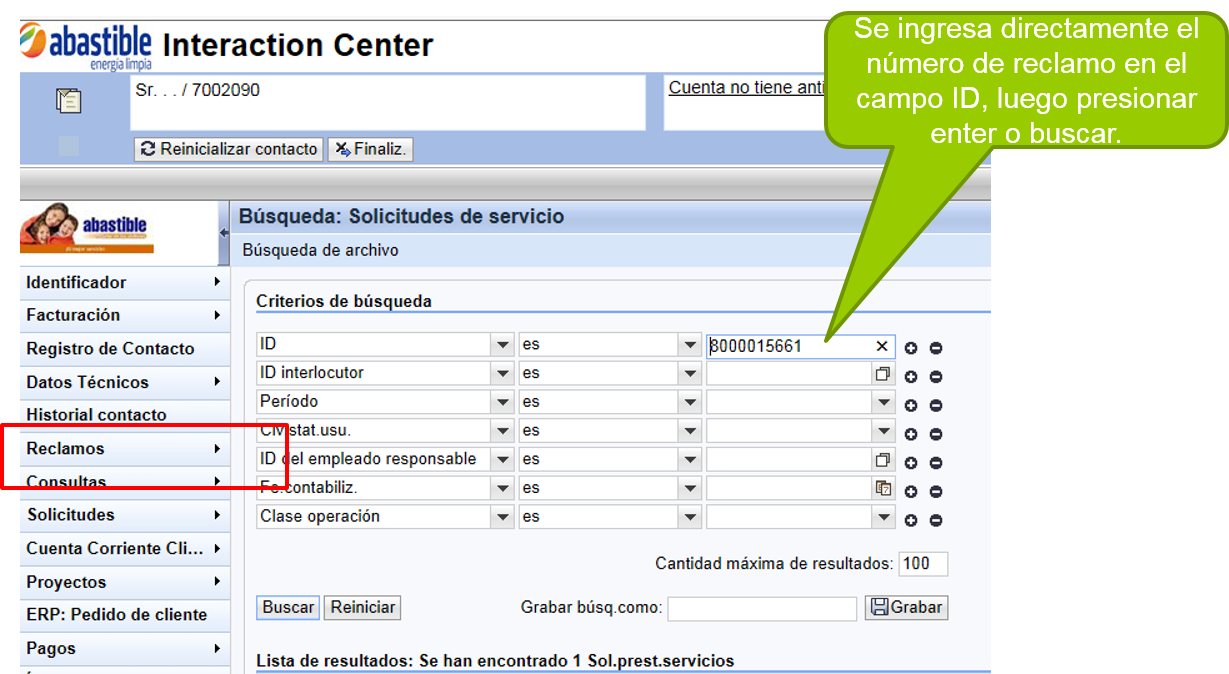This screenshot has height=674, width=1229.
Task: Run the search with the Buscar button
Action: click(x=289, y=607)
